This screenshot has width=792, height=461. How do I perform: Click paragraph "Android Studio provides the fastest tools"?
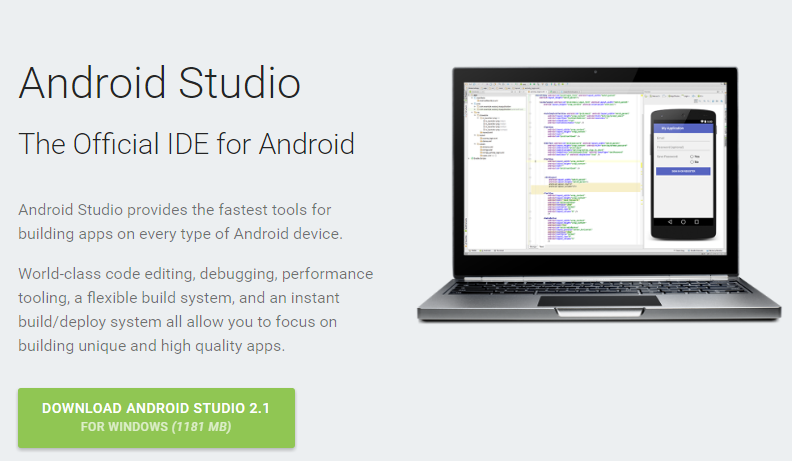coord(180,222)
